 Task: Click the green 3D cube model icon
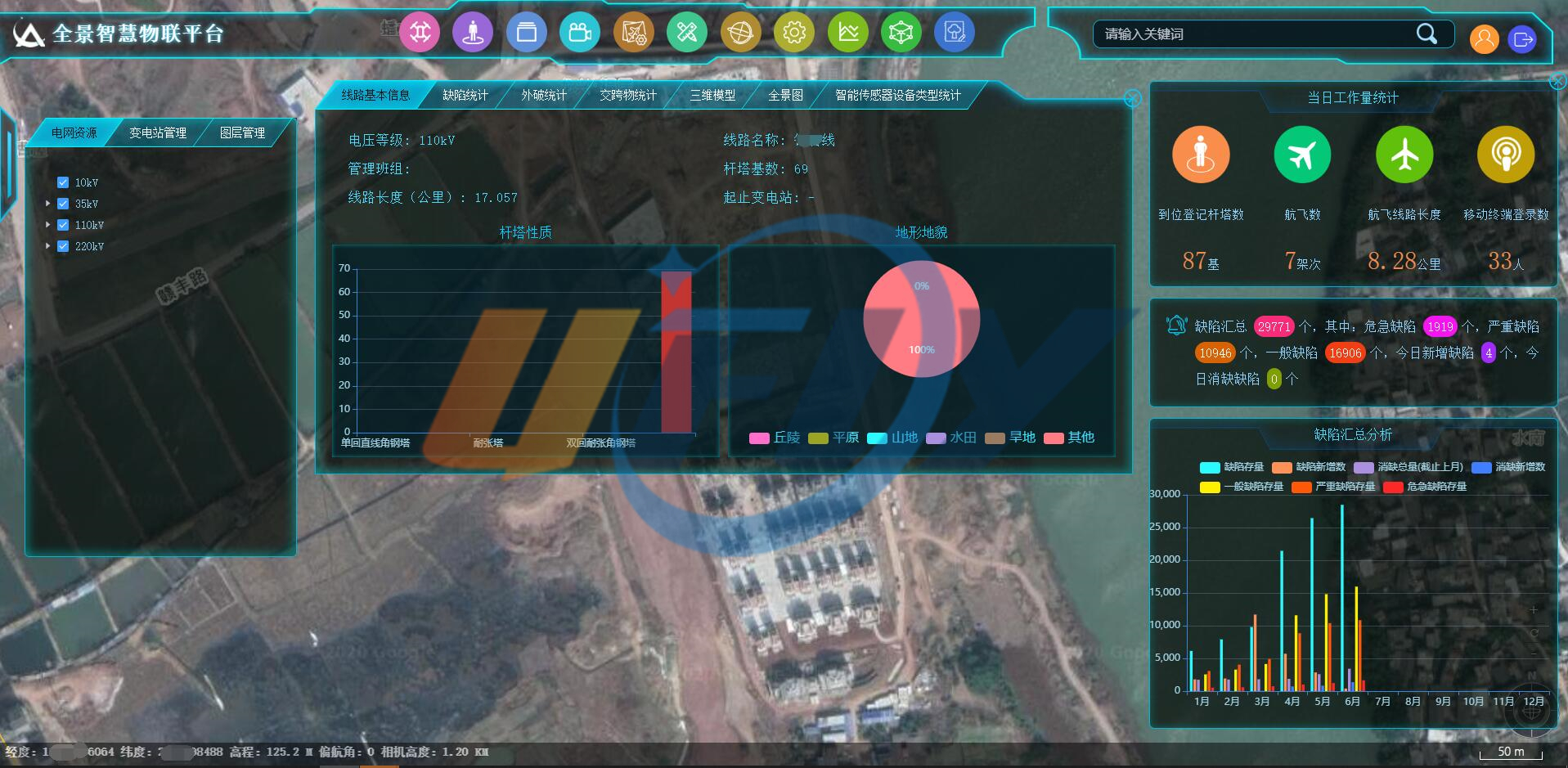(x=901, y=33)
